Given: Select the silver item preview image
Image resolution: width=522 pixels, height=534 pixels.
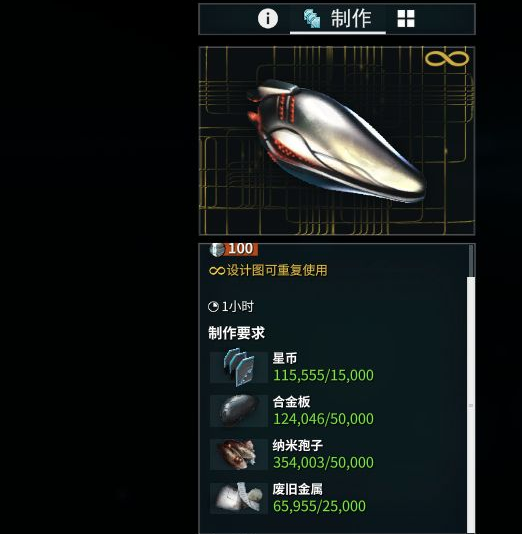Looking at the screenshot, I should point(337,141).
